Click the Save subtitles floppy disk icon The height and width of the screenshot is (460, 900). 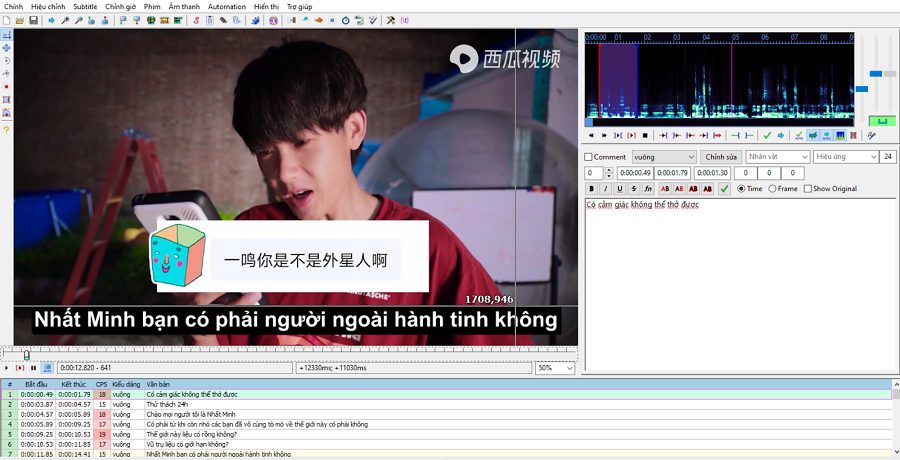tap(33, 20)
